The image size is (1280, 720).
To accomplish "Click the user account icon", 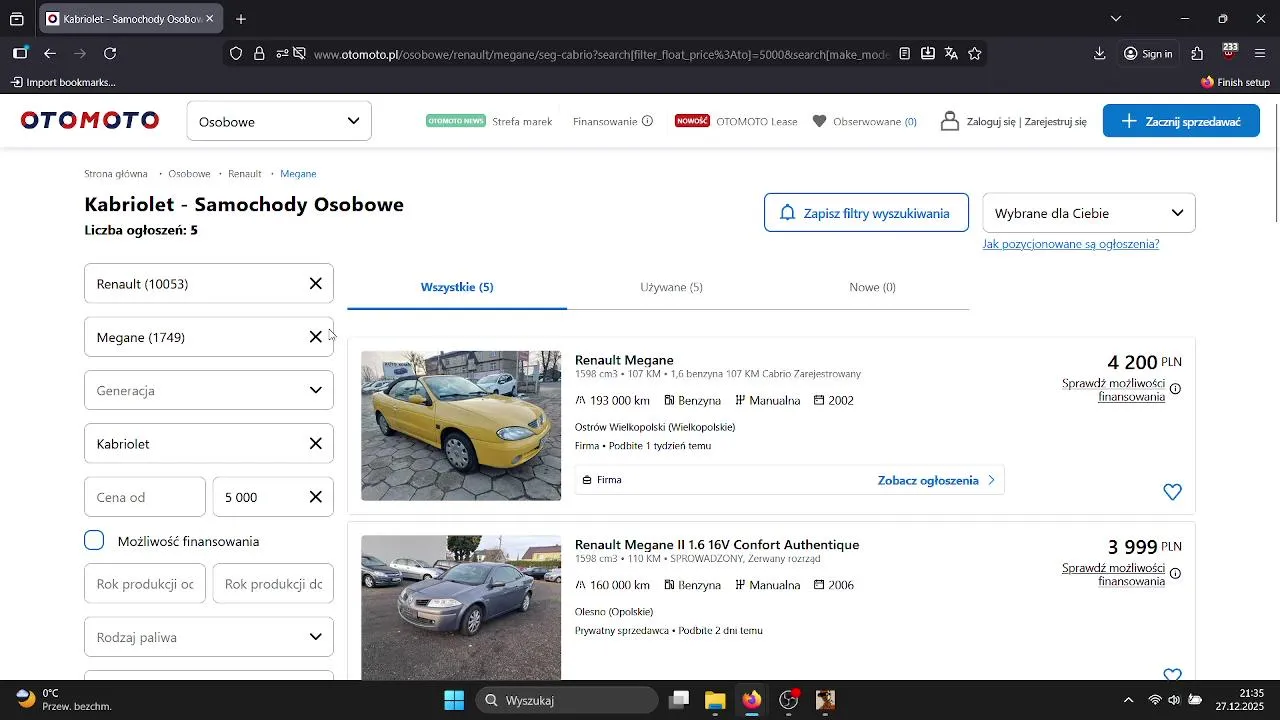I will point(949,121).
